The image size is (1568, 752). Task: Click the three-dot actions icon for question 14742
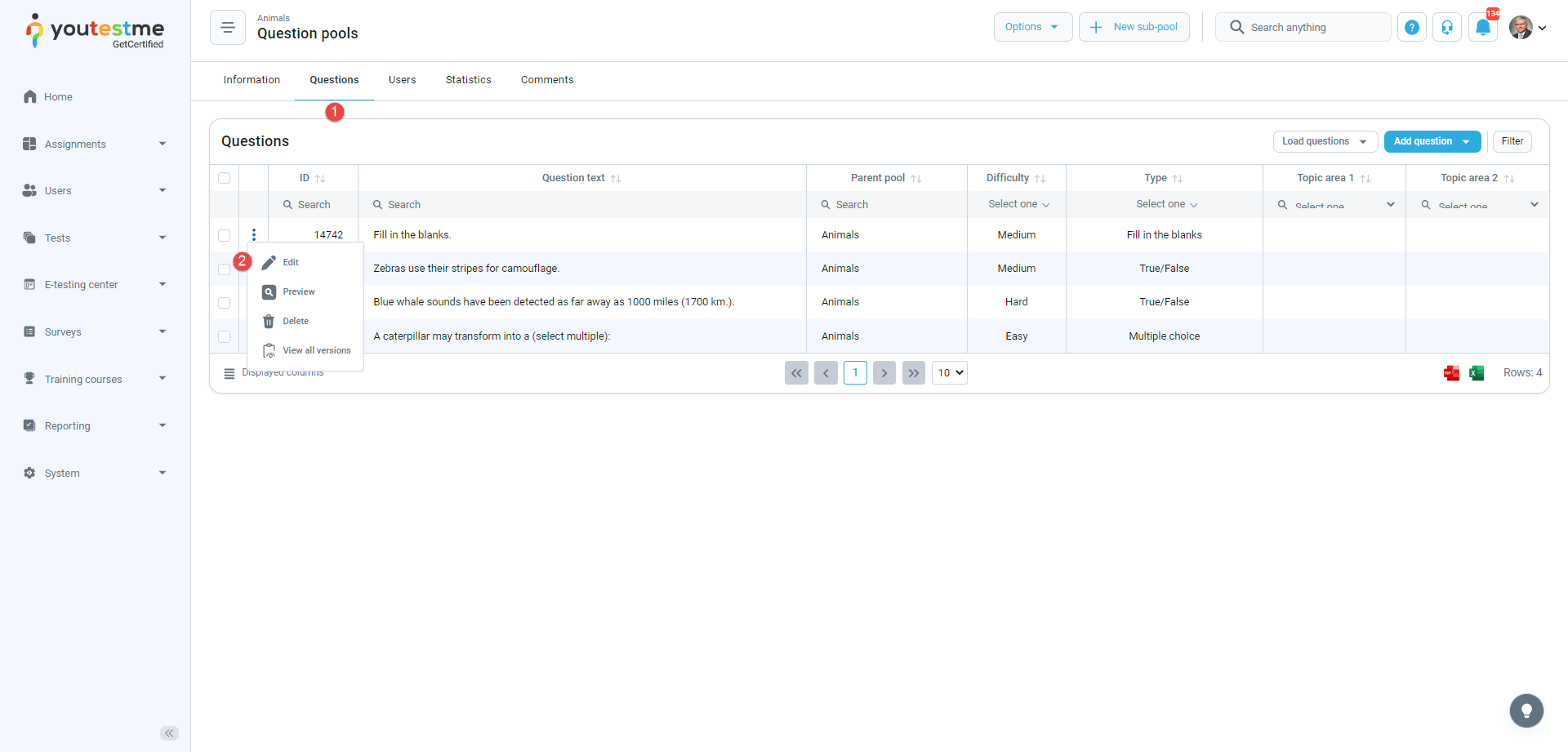pyautogui.click(x=254, y=235)
